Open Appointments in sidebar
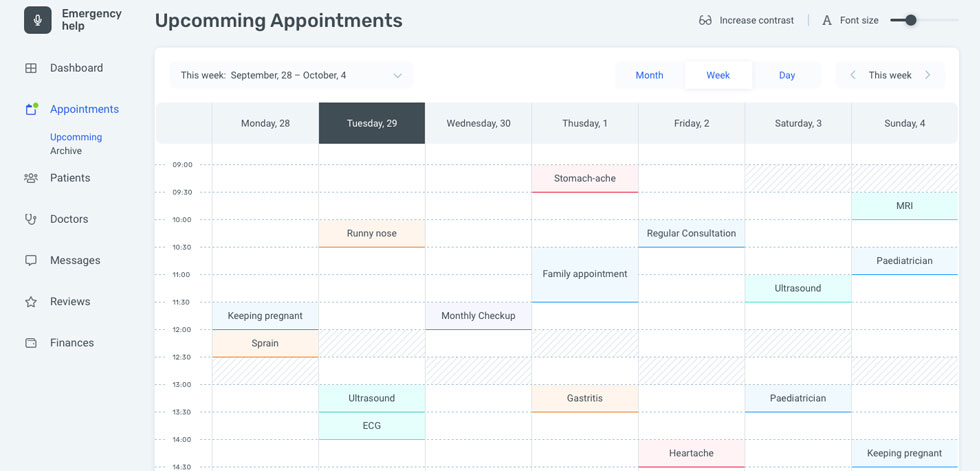The width and height of the screenshot is (980, 471). click(84, 109)
